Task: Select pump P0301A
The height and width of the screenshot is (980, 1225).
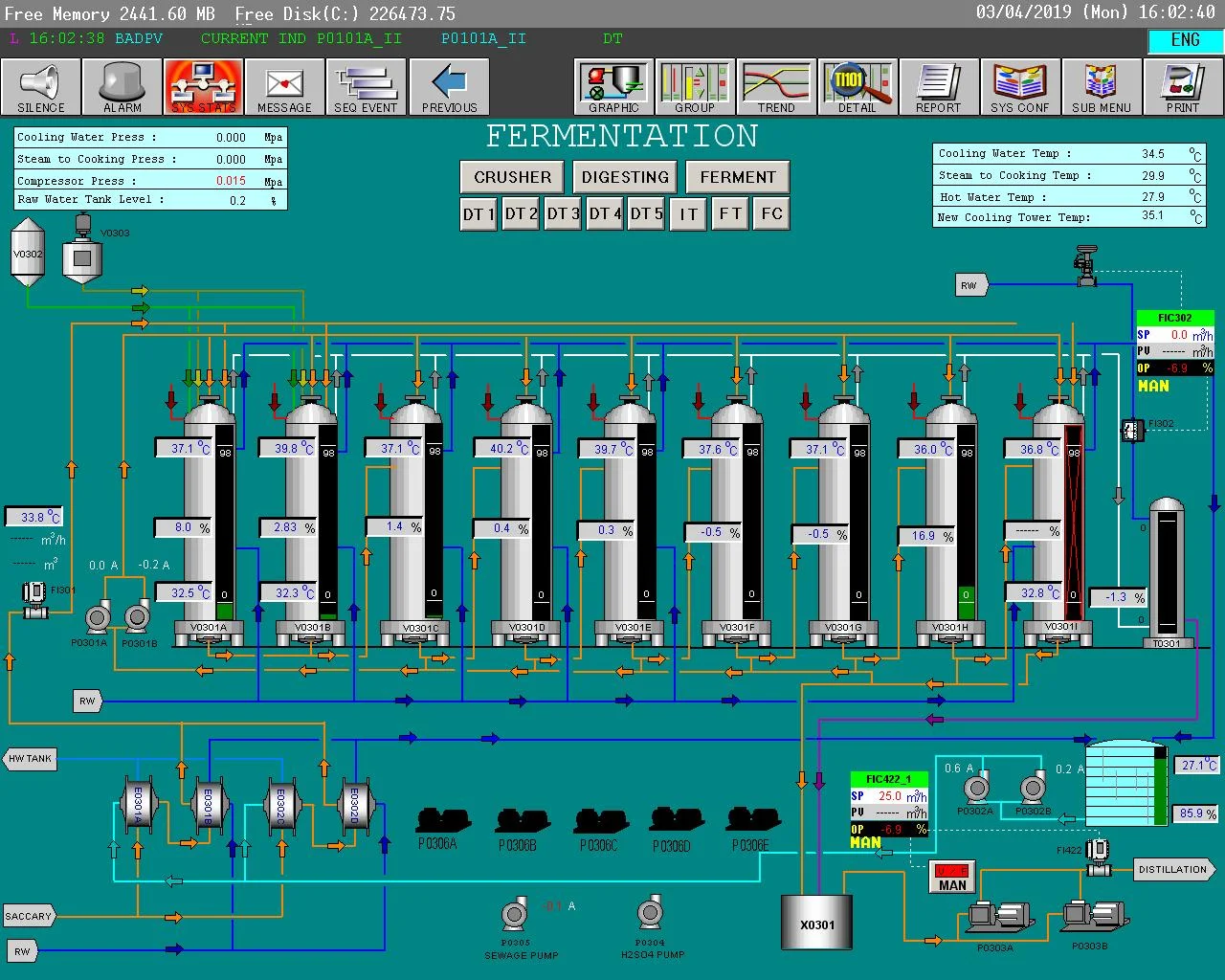Action: click(97, 618)
